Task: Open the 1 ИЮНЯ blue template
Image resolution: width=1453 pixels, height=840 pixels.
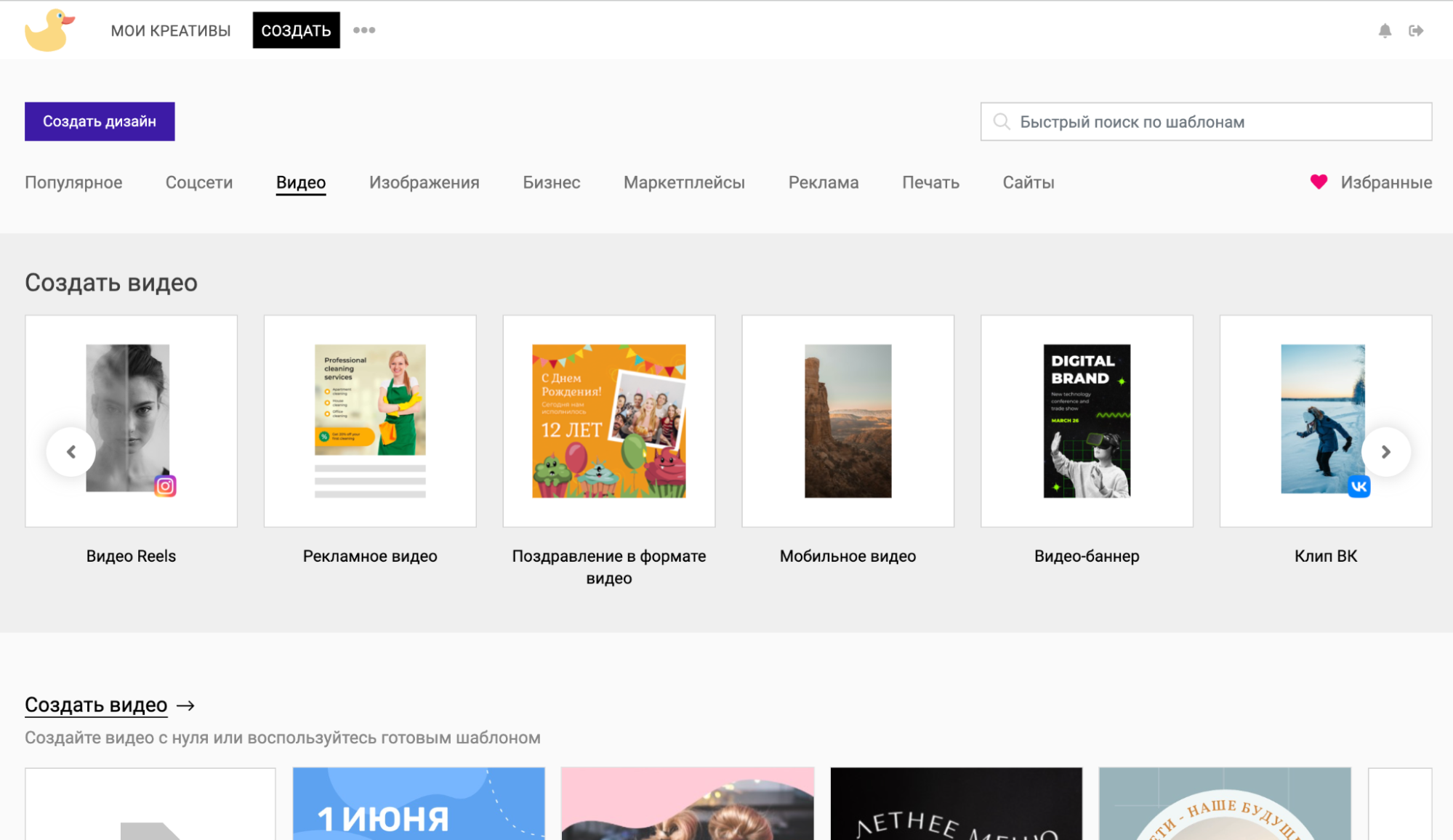Action: point(419,804)
